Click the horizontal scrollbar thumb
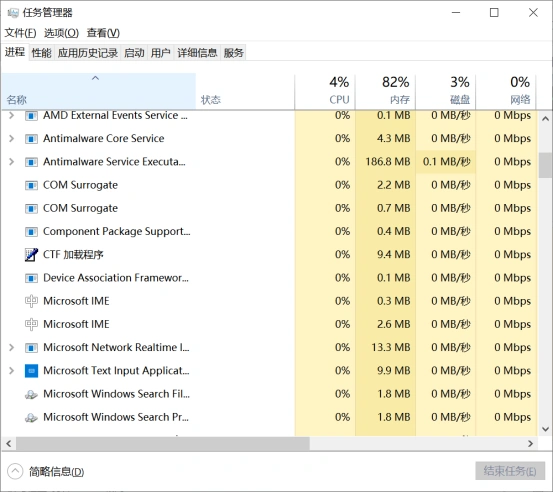Image resolution: width=553 pixels, height=493 pixels. (163, 444)
